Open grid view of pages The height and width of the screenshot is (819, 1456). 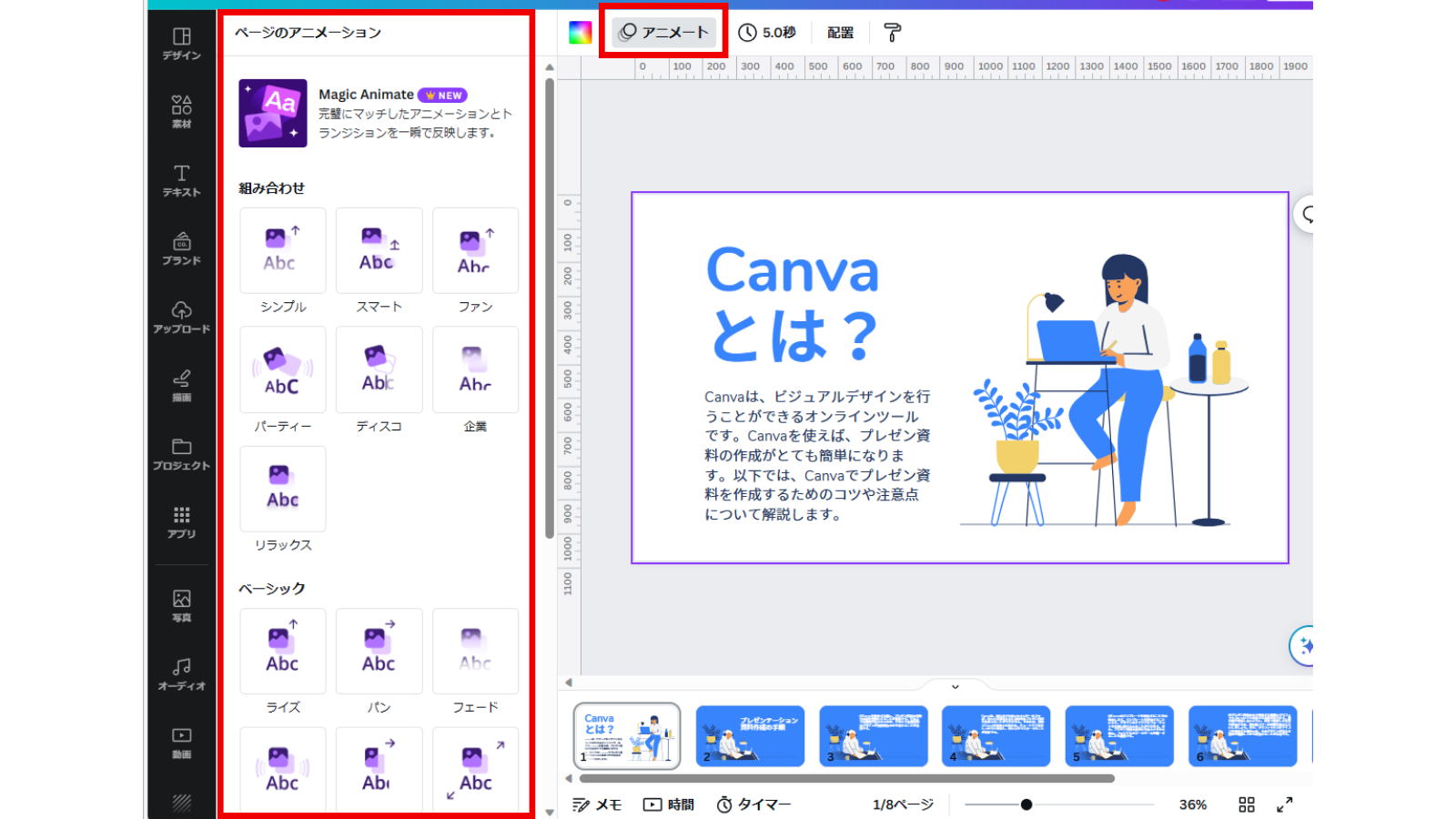pos(1247,804)
